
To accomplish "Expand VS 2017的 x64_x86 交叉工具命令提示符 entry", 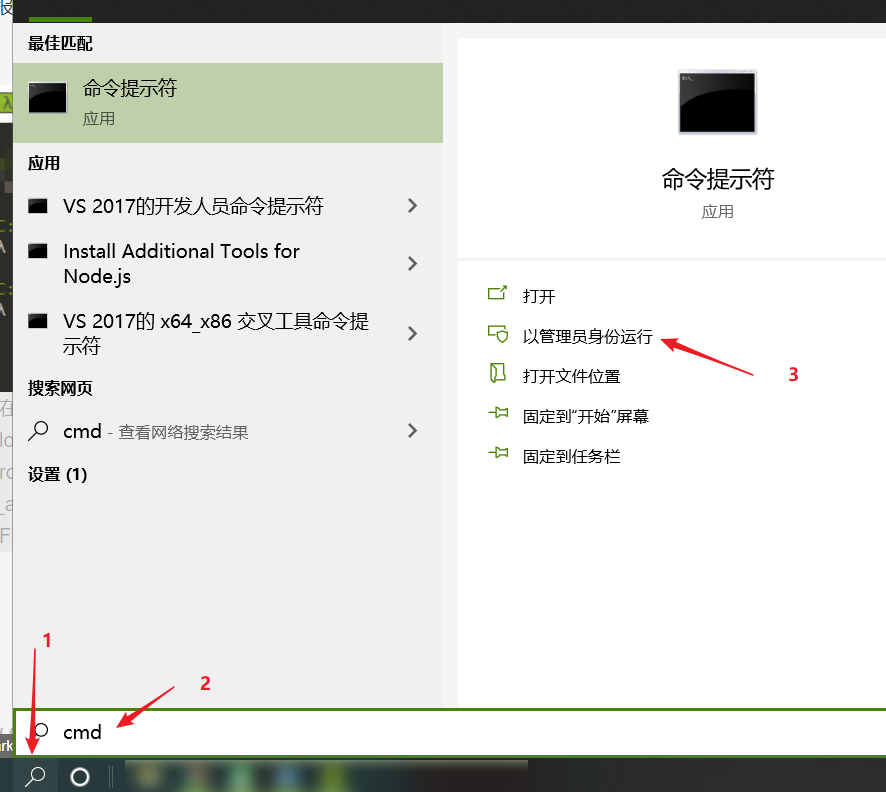I will [412, 333].
